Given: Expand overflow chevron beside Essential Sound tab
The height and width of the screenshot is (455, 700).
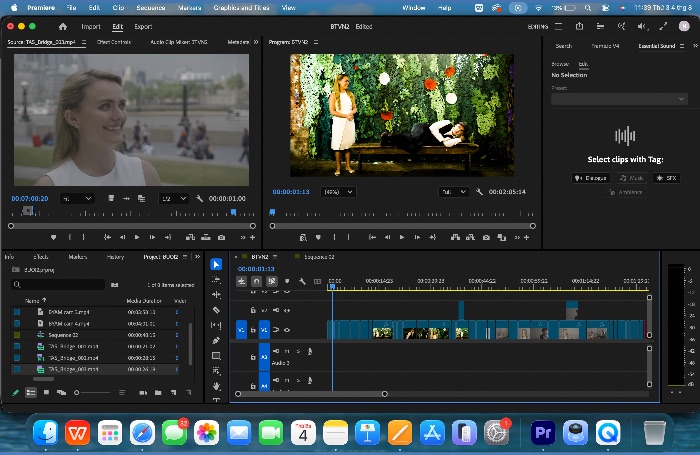Looking at the screenshot, I should (695, 46).
